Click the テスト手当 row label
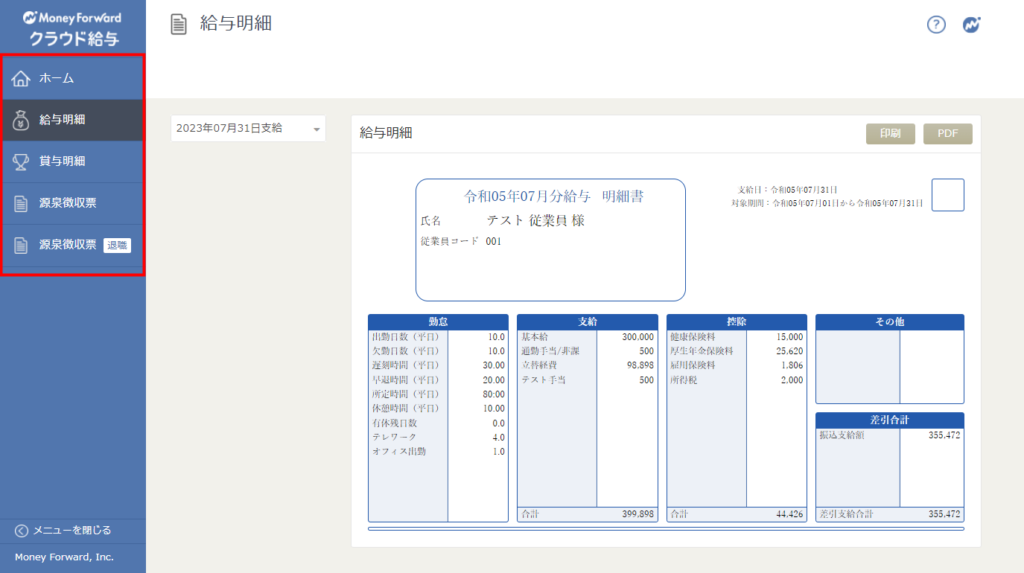The width and height of the screenshot is (1024, 573). click(x=543, y=380)
